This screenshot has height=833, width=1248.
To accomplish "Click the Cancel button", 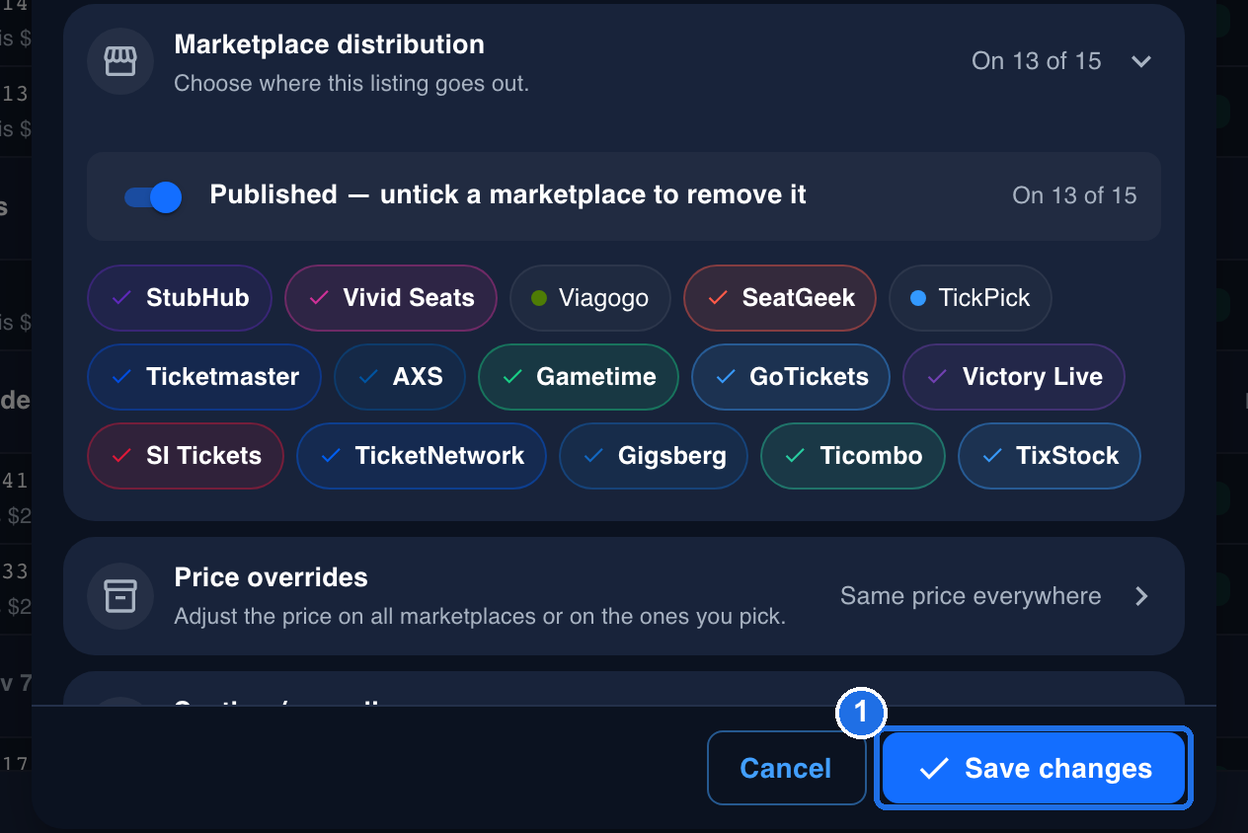I will (786, 768).
